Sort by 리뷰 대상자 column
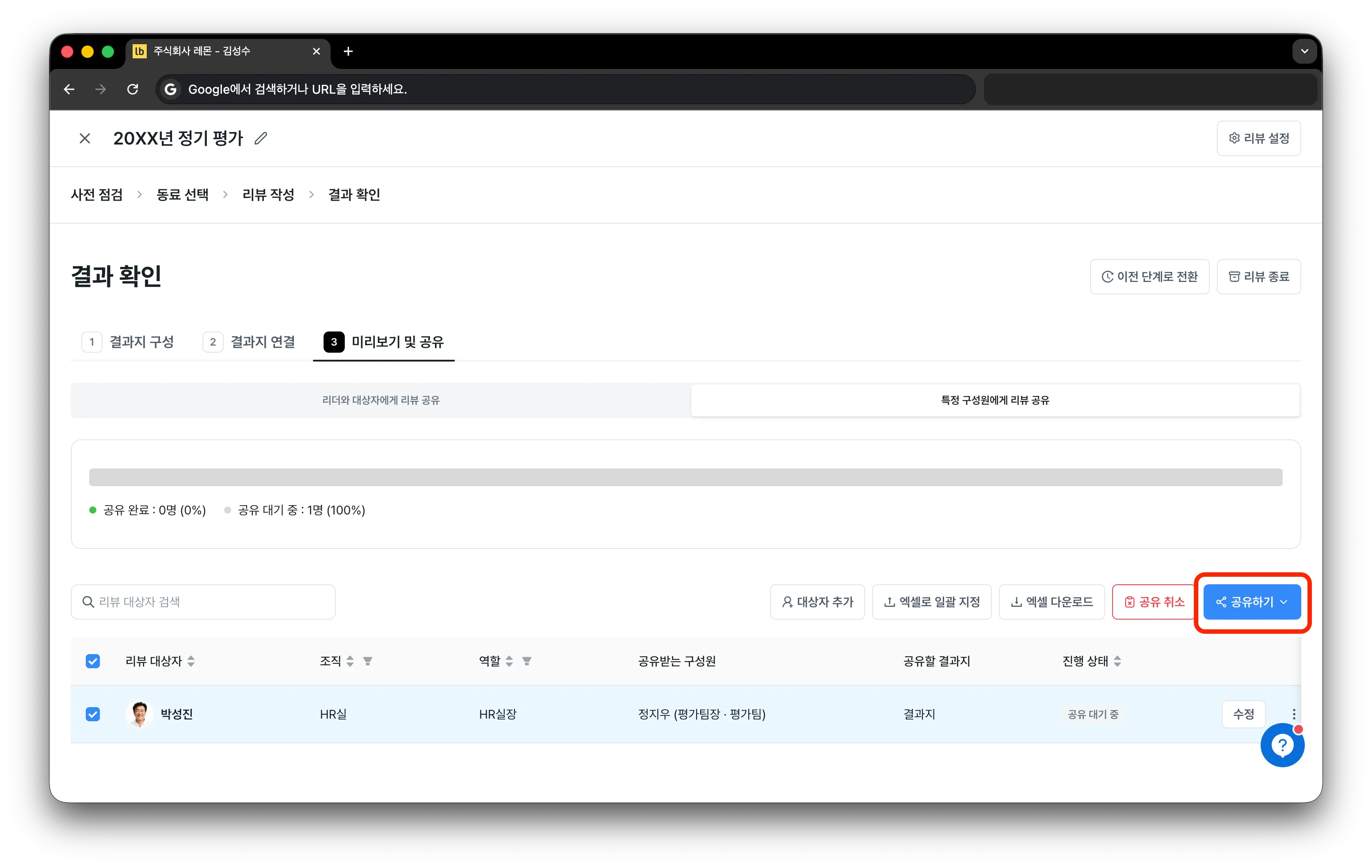The height and width of the screenshot is (868, 1372). point(191,661)
